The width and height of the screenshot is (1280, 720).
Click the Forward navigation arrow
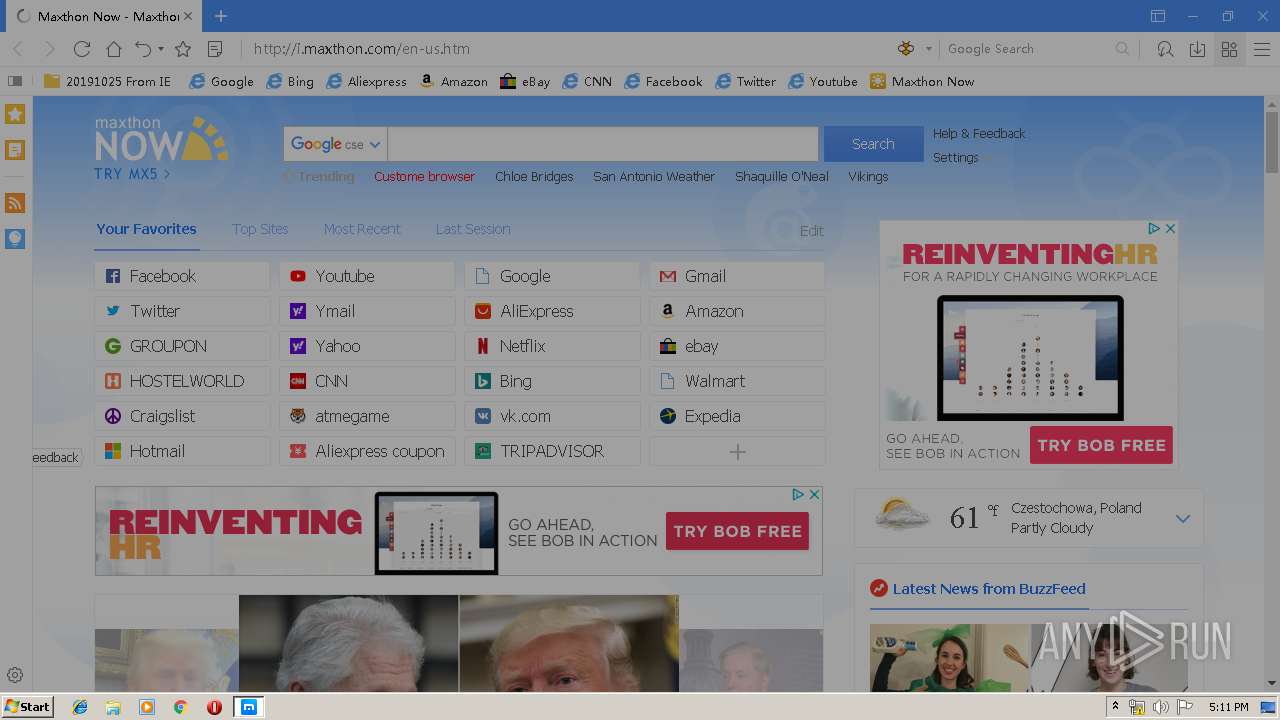[49, 49]
